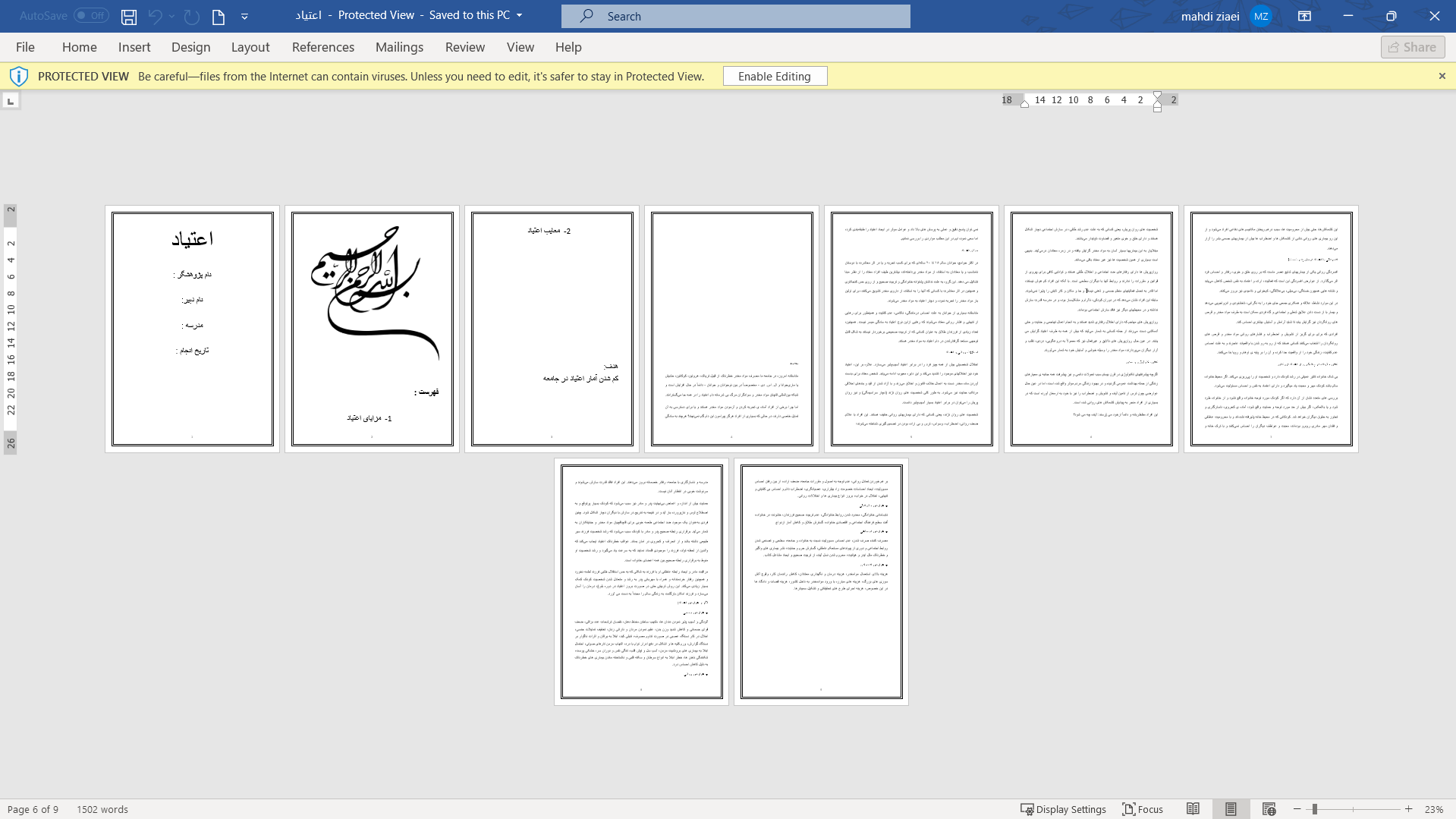Click the 23% zoom level
Viewport: 1456px width, 819px height.
[1434, 809]
